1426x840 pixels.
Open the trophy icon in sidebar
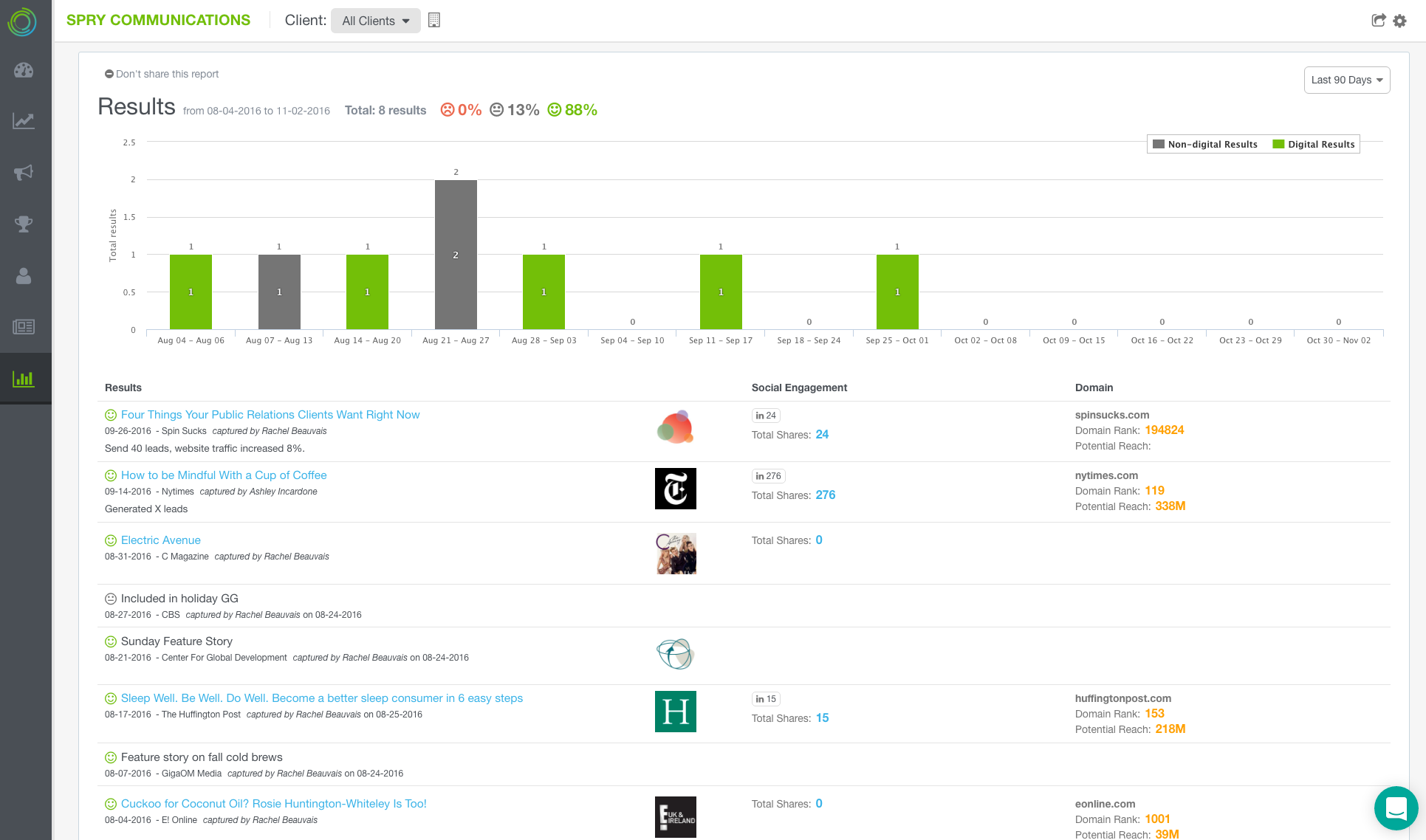24,224
